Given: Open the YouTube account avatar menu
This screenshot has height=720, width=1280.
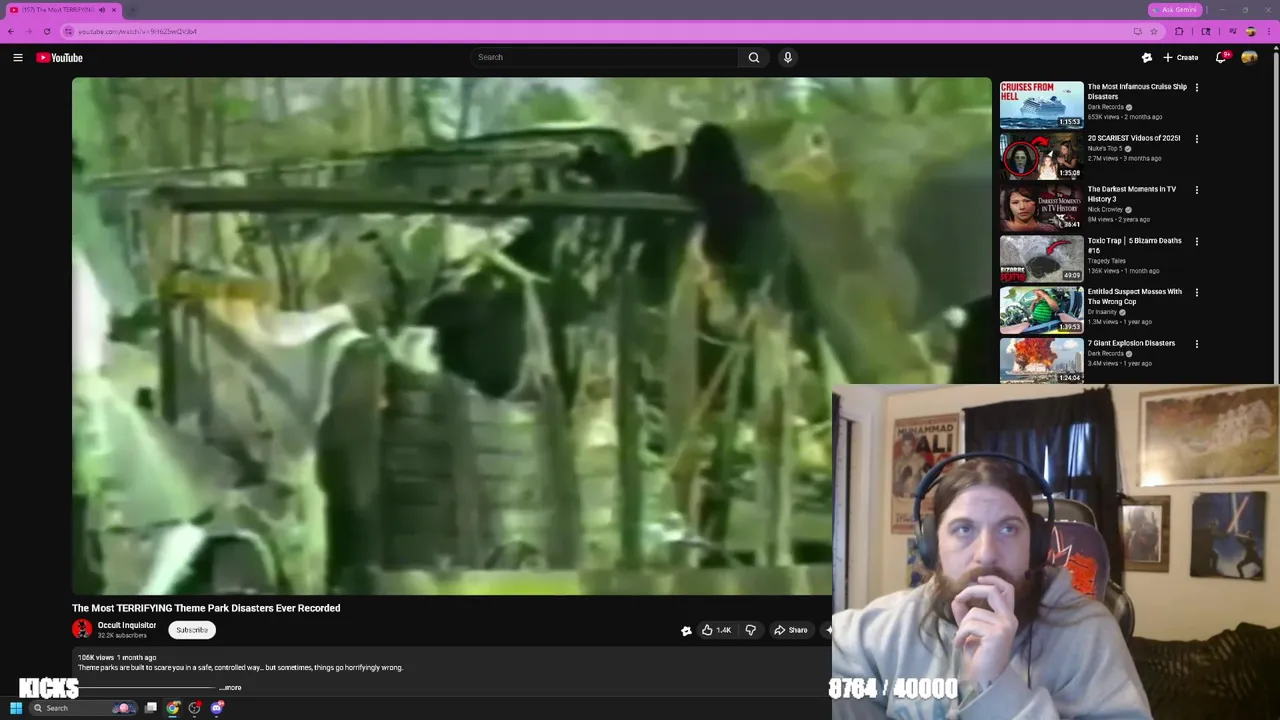Looking at the screenshot, I should click(1249, 57).
